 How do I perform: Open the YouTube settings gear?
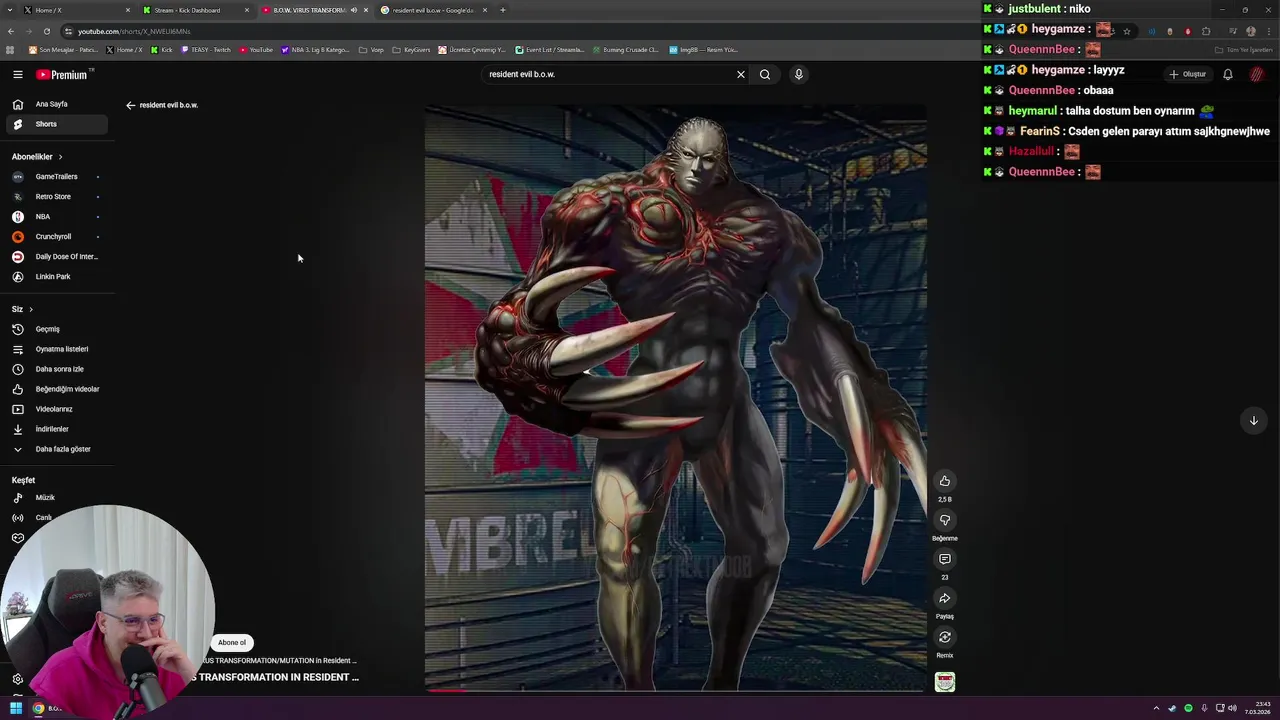point(17,679)
